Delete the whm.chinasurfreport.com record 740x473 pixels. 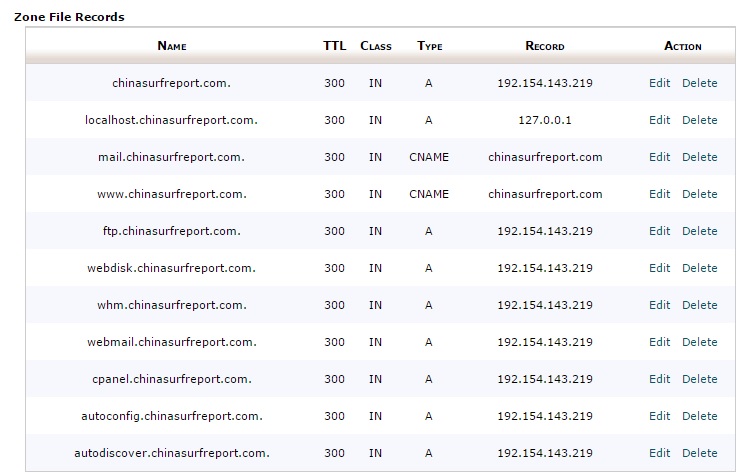point(699,305)
